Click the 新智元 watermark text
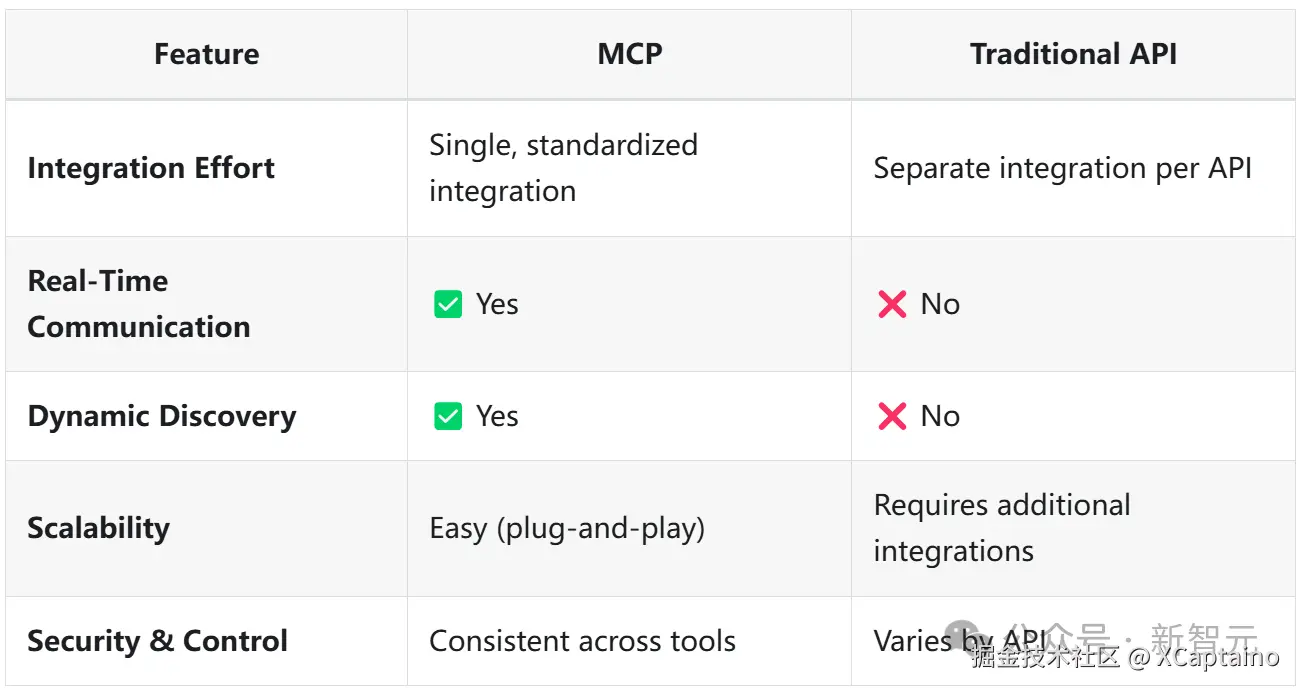 [x=1204, y=636]
